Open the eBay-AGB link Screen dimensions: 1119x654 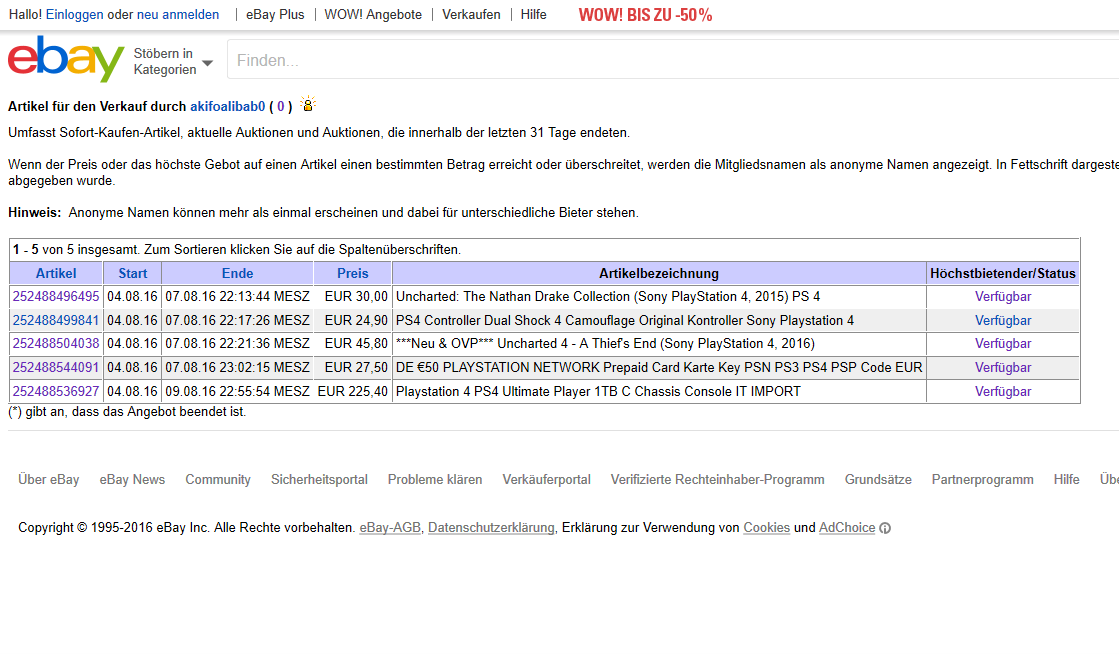(x=390, y=528)
